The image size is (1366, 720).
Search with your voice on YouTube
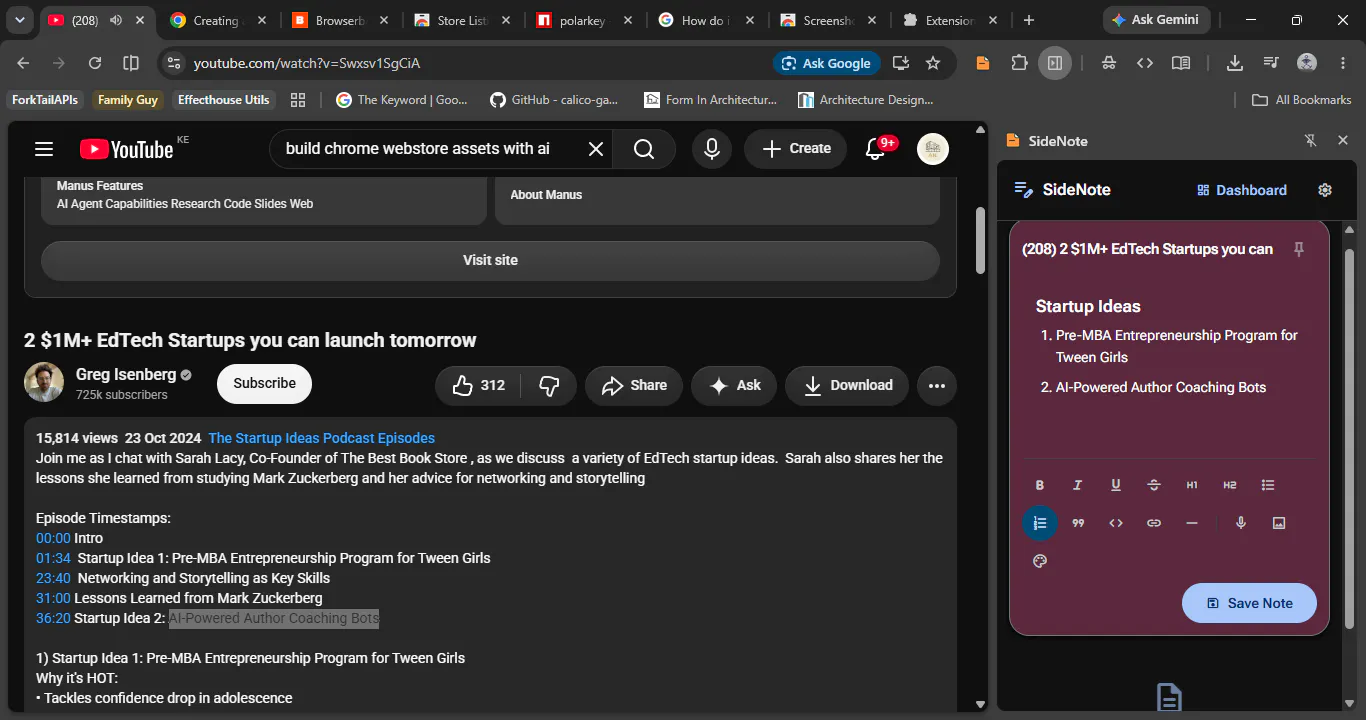pos(711,149)
